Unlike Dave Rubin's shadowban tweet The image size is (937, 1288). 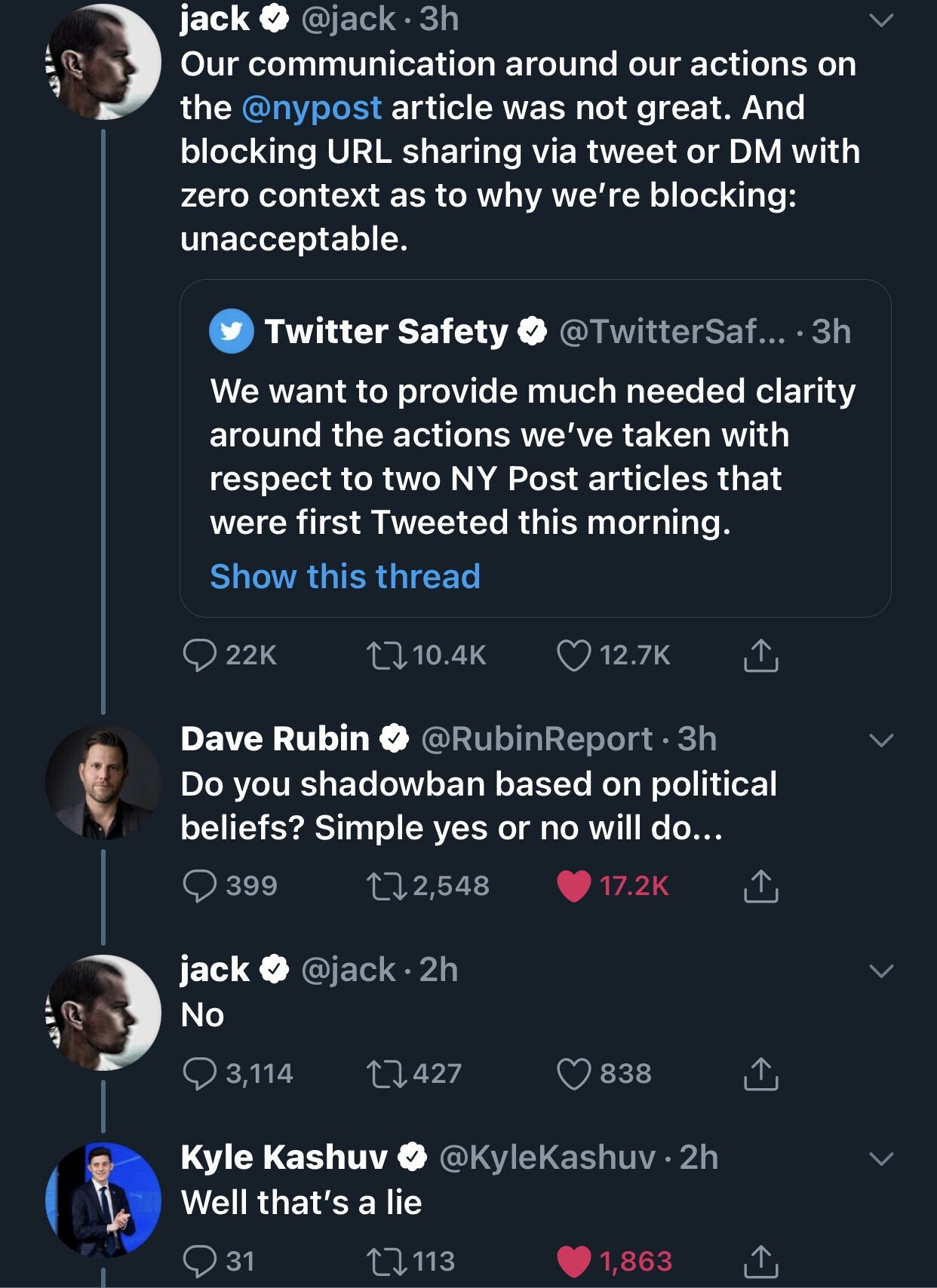click(x=573, y=885)
